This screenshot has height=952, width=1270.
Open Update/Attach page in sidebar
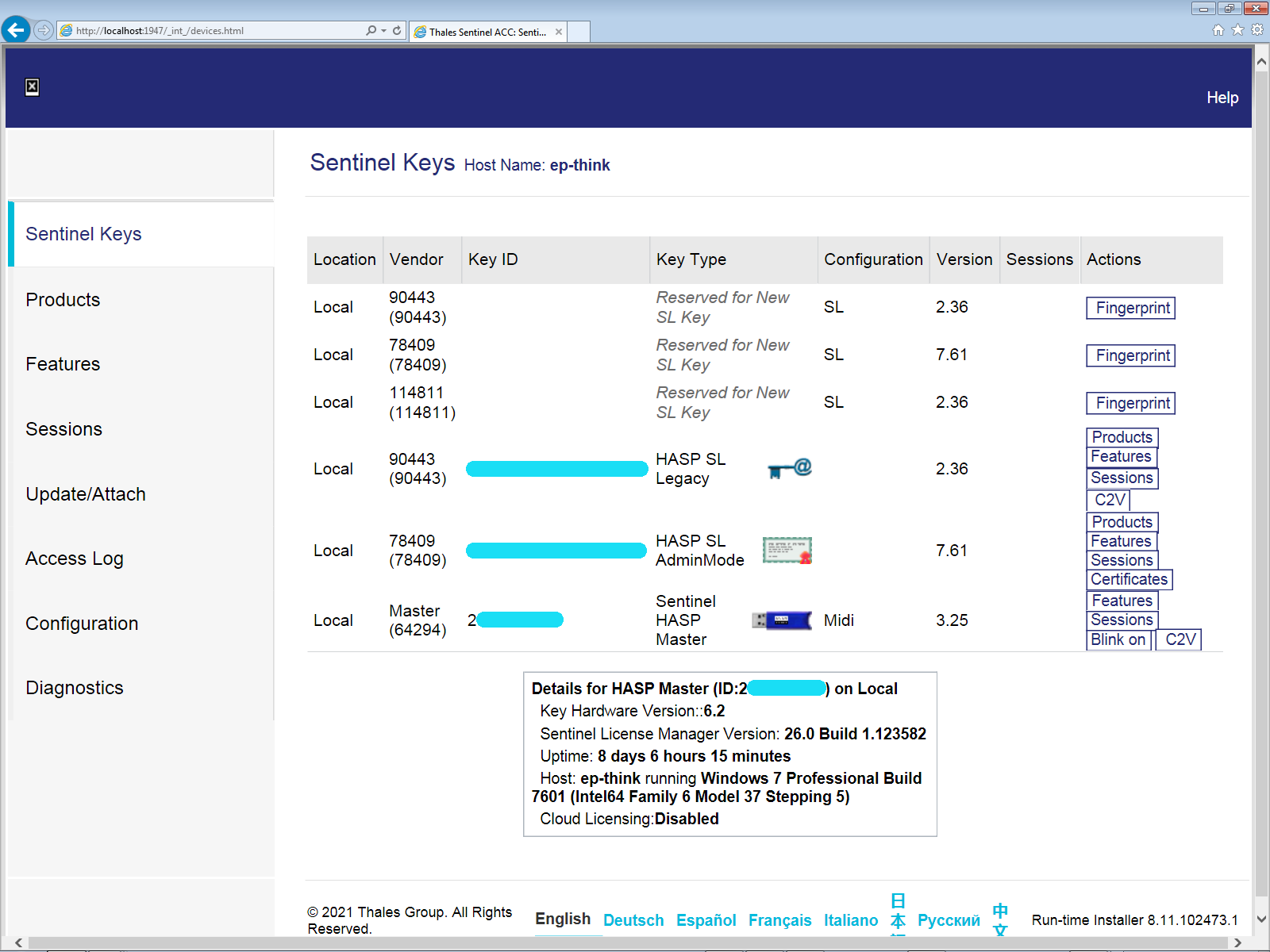coord(86,494)
